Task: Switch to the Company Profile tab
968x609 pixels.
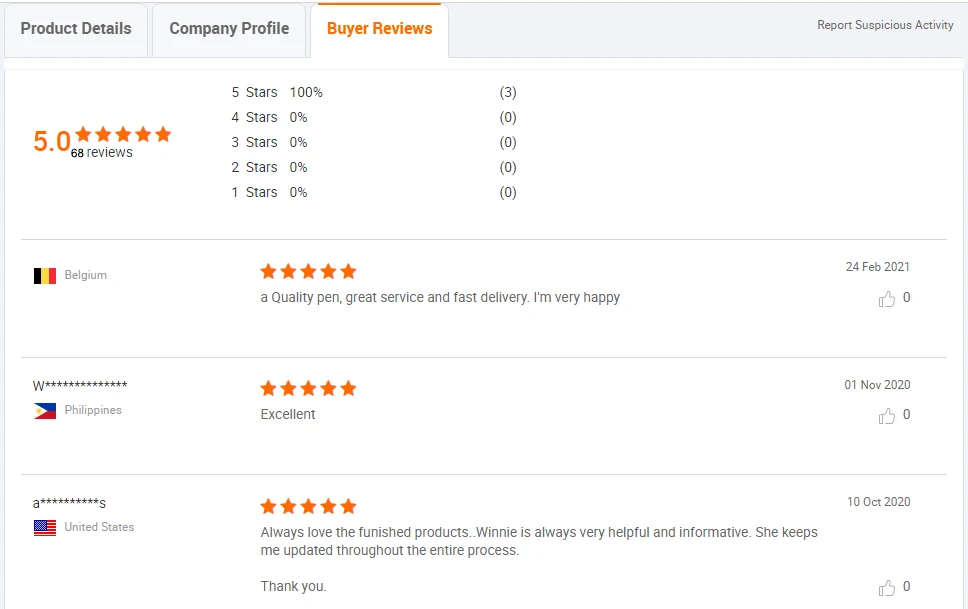Action: pos(229,29)
